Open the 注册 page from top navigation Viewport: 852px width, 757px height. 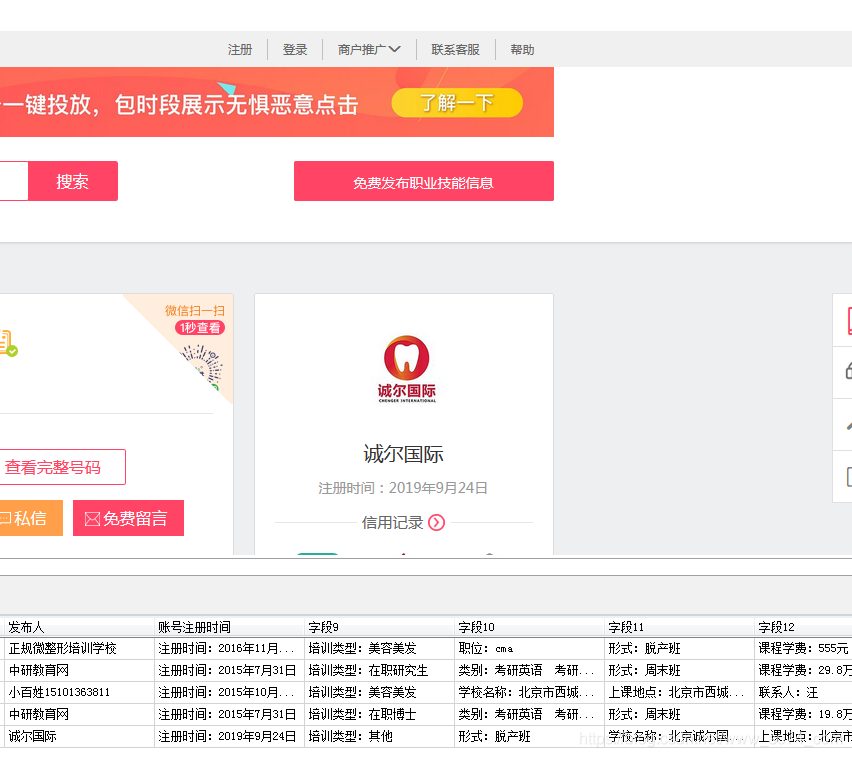coord(240,48)
